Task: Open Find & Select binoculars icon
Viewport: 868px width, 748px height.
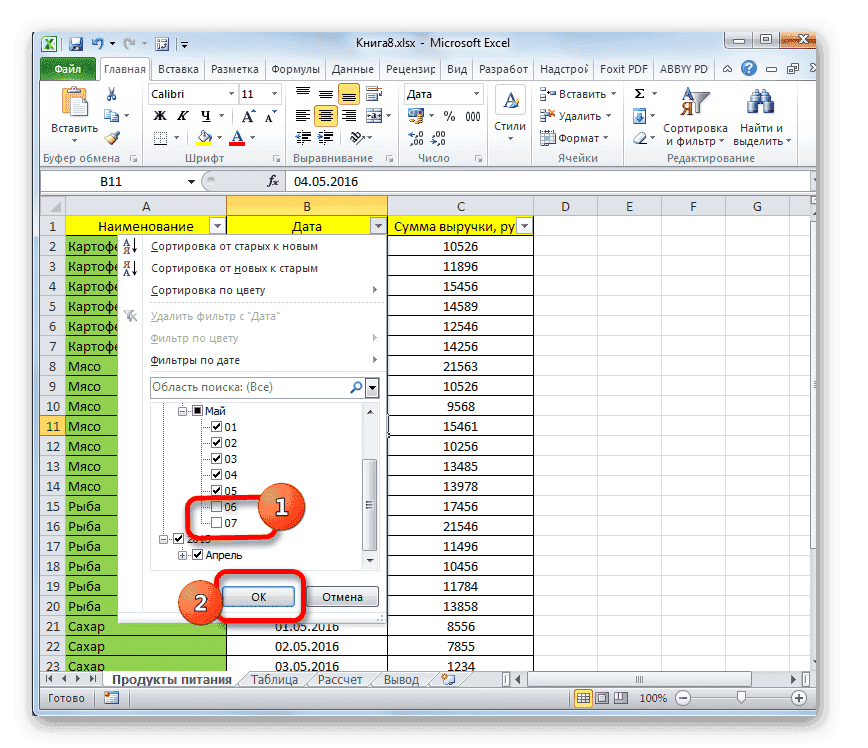Action: [761, 101]
